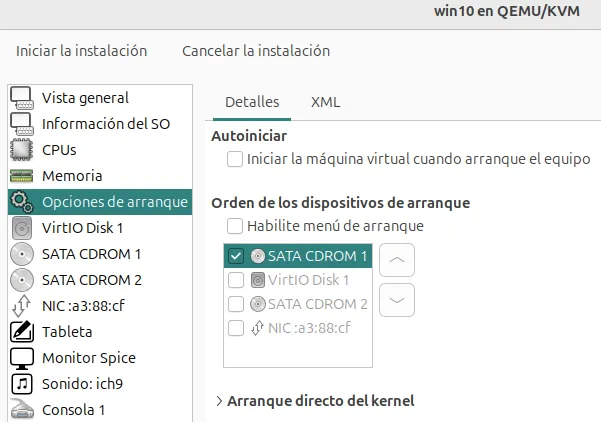
Task: Click Iniciar la instalación
Action: tap(82, 51)
